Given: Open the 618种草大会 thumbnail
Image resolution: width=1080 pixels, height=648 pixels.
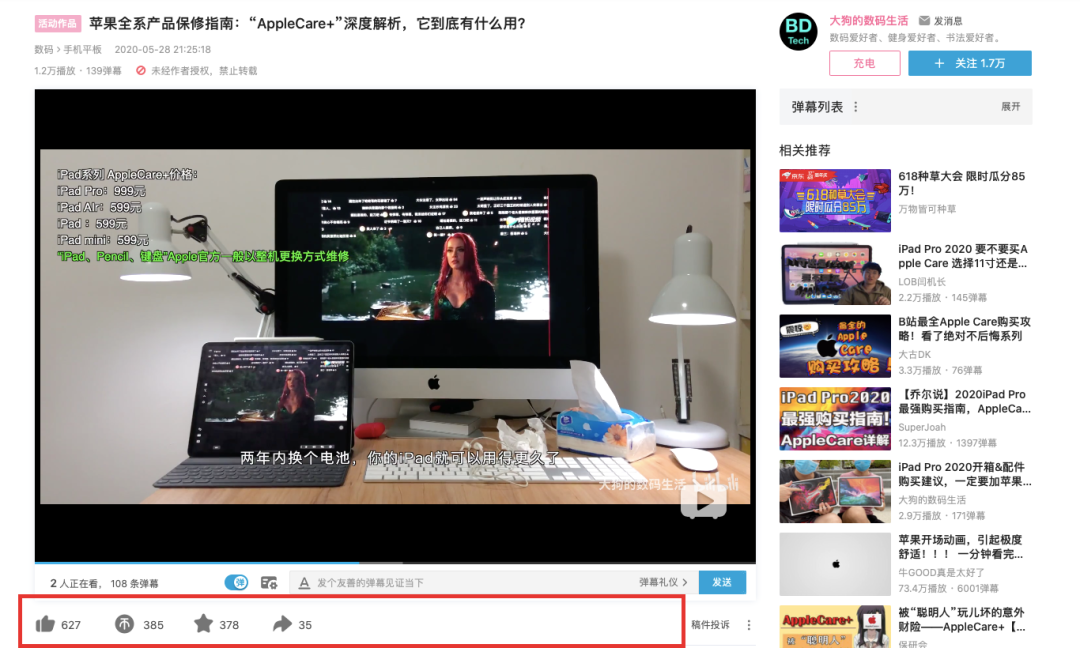Looking at the screenshot, I should (835, 200).
